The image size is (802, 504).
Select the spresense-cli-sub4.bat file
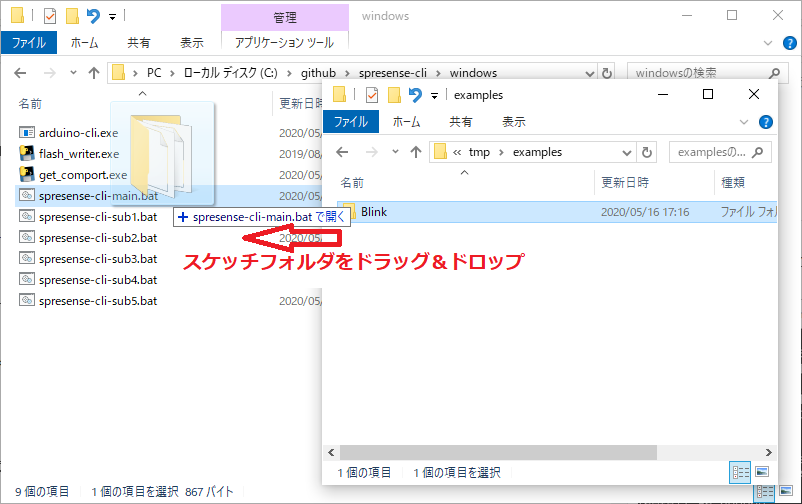pyautogui.click(x=98, y=280)
